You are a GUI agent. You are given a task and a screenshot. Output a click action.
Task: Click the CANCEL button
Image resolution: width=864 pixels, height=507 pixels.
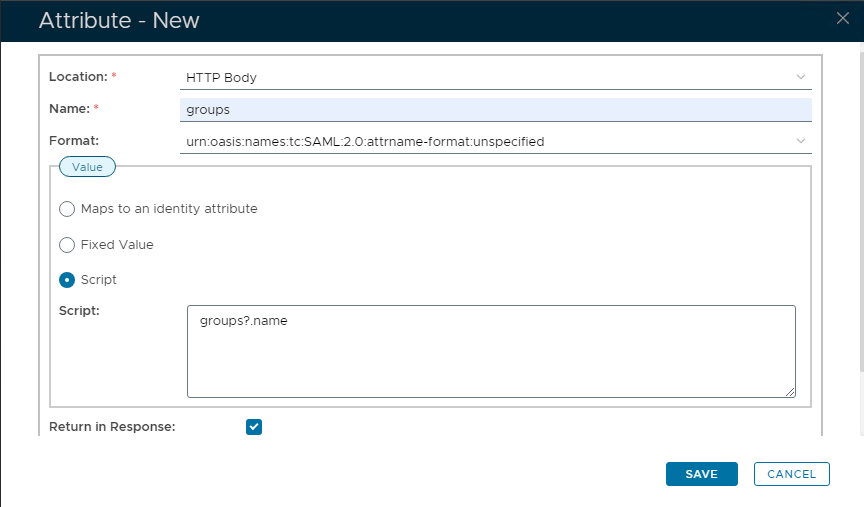791,474
